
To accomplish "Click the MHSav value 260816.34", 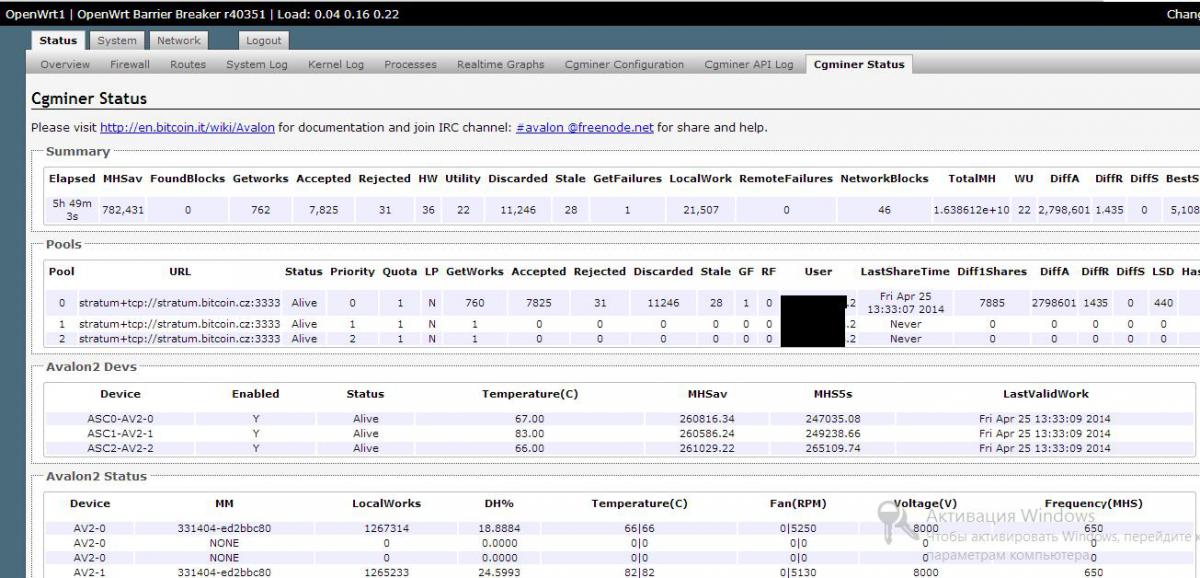I will click(x=707, y=419).
